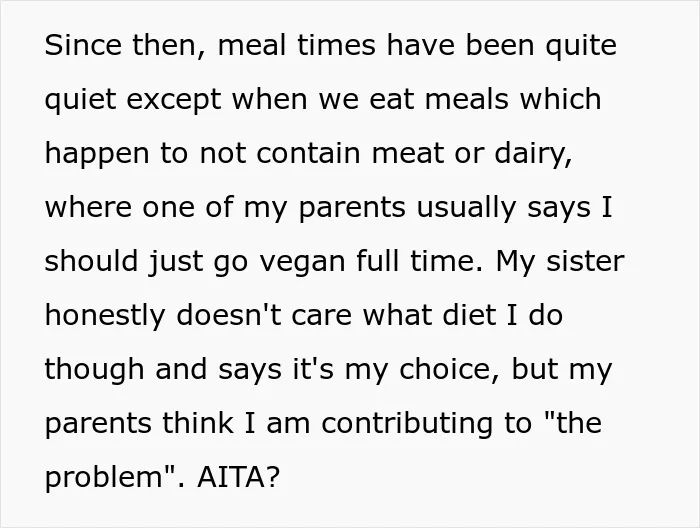The image size is (700, 528).
Task: Select the word "honestly" in the sixth line
Action: 105,317
